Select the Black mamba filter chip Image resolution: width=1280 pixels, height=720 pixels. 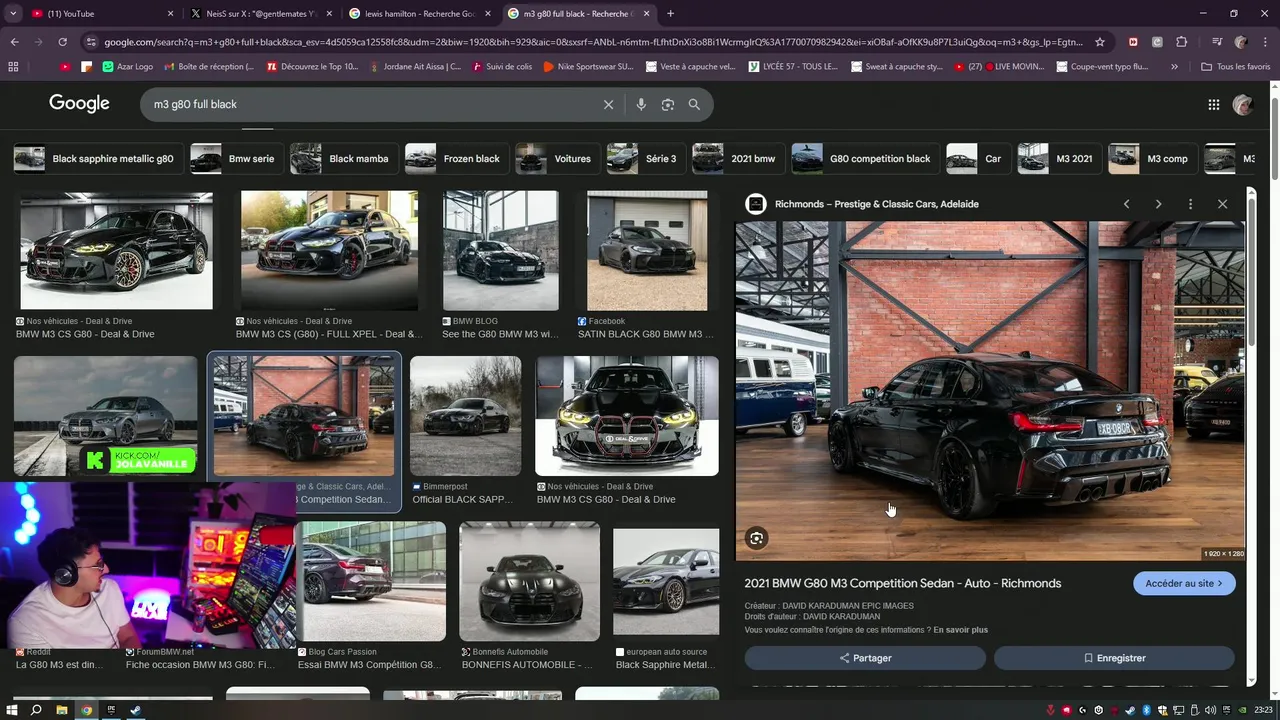coord(343,159)
